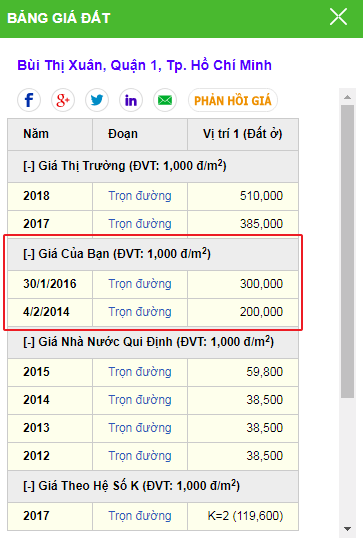The height and width of the screenshot is (544, 363).
Task: Click the 300,000 price value
Action: click(261, 284)
